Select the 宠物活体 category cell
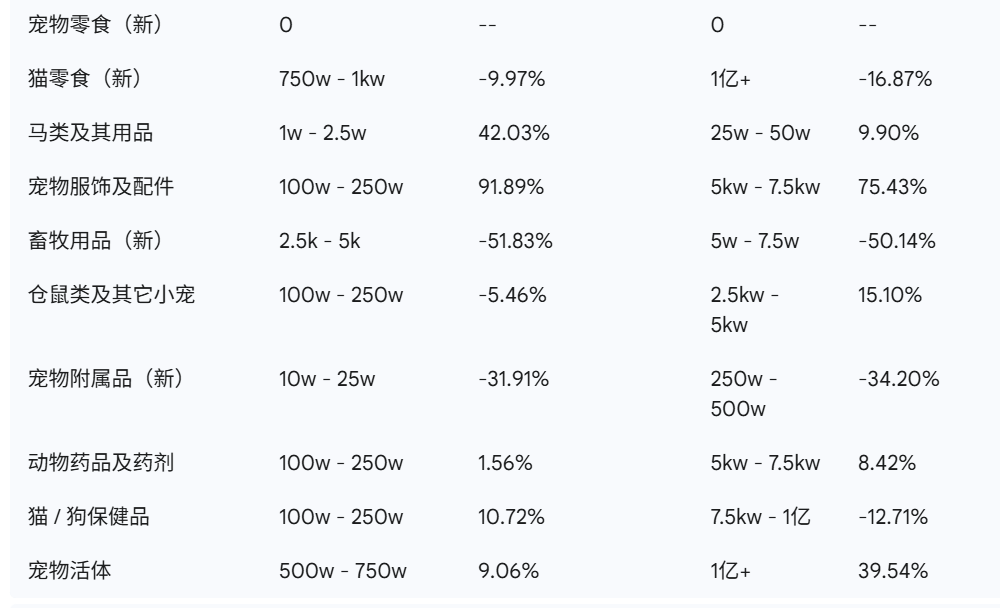 coord(68,571)
